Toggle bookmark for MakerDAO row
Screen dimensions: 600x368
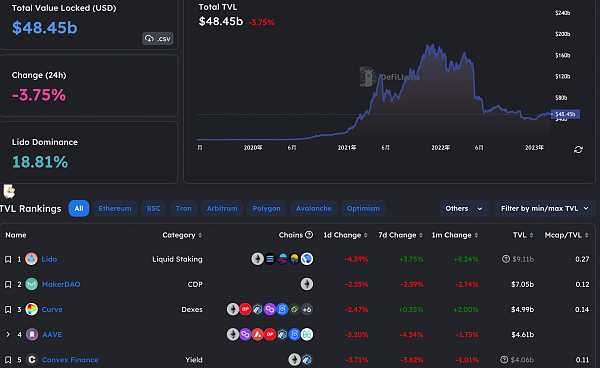click(x=8, y=285)
